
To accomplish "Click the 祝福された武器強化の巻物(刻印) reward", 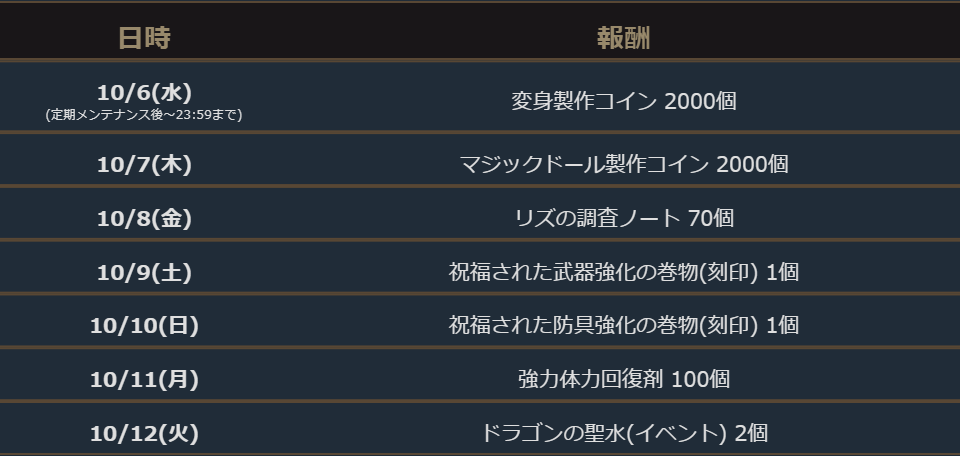I will [605, 272].
